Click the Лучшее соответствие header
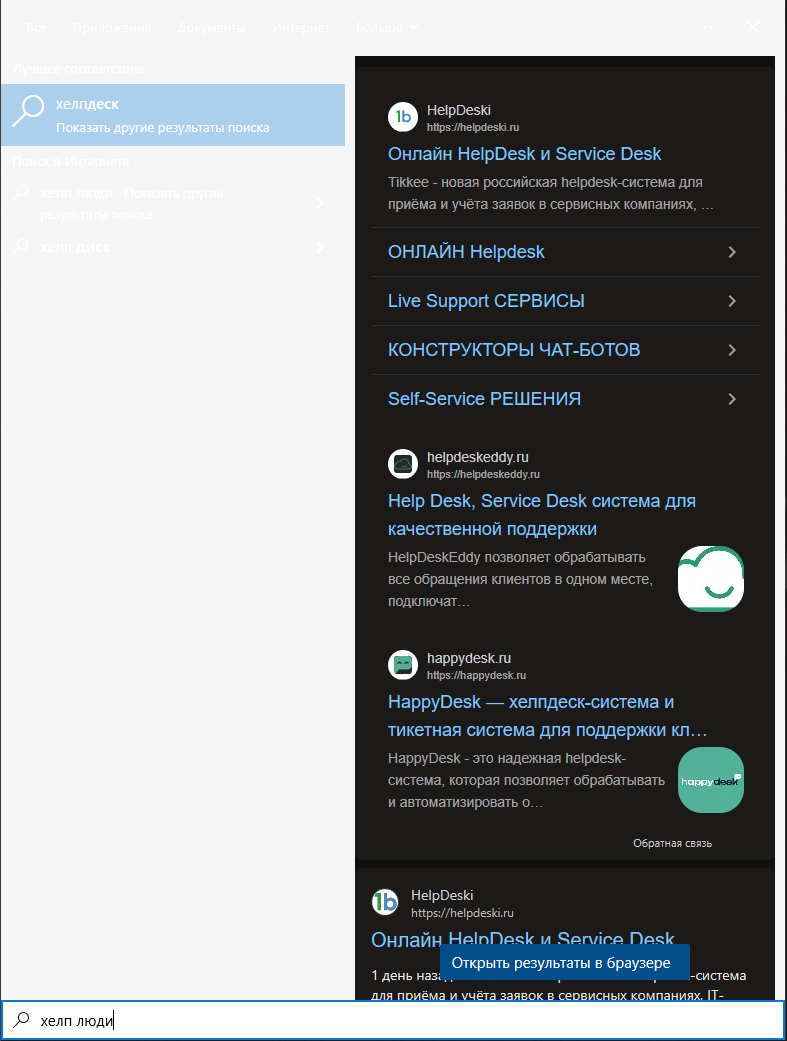The width and height of the screenshot is (787, 1041). (78, 68)
